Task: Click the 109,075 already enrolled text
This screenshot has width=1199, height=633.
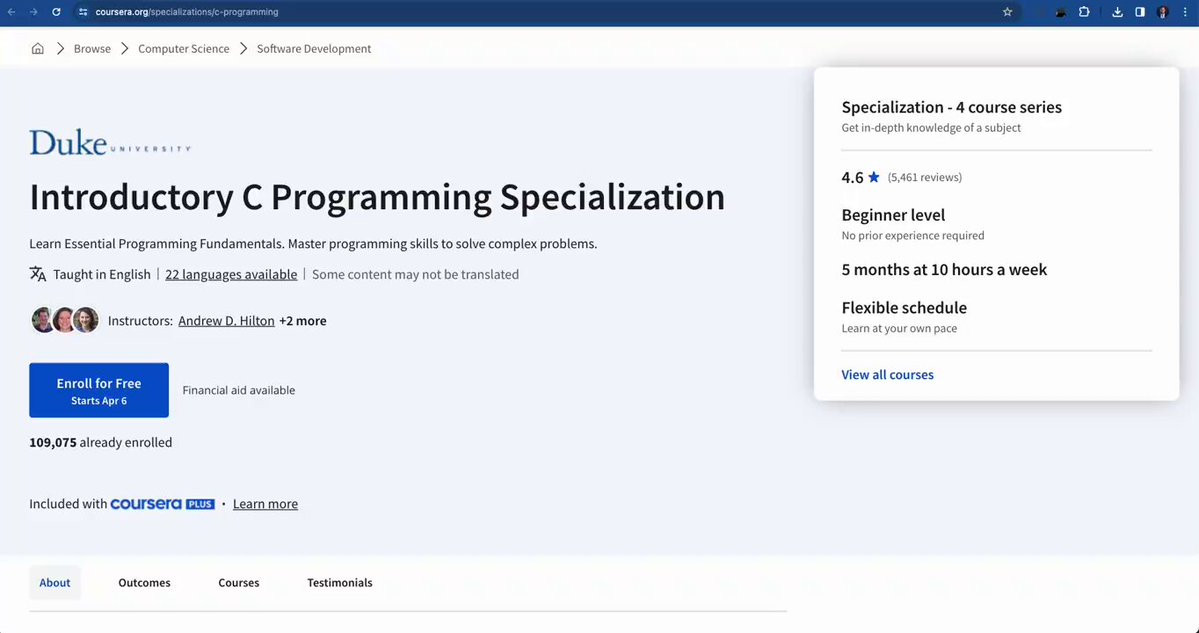Action: click(x=100, y=442)
